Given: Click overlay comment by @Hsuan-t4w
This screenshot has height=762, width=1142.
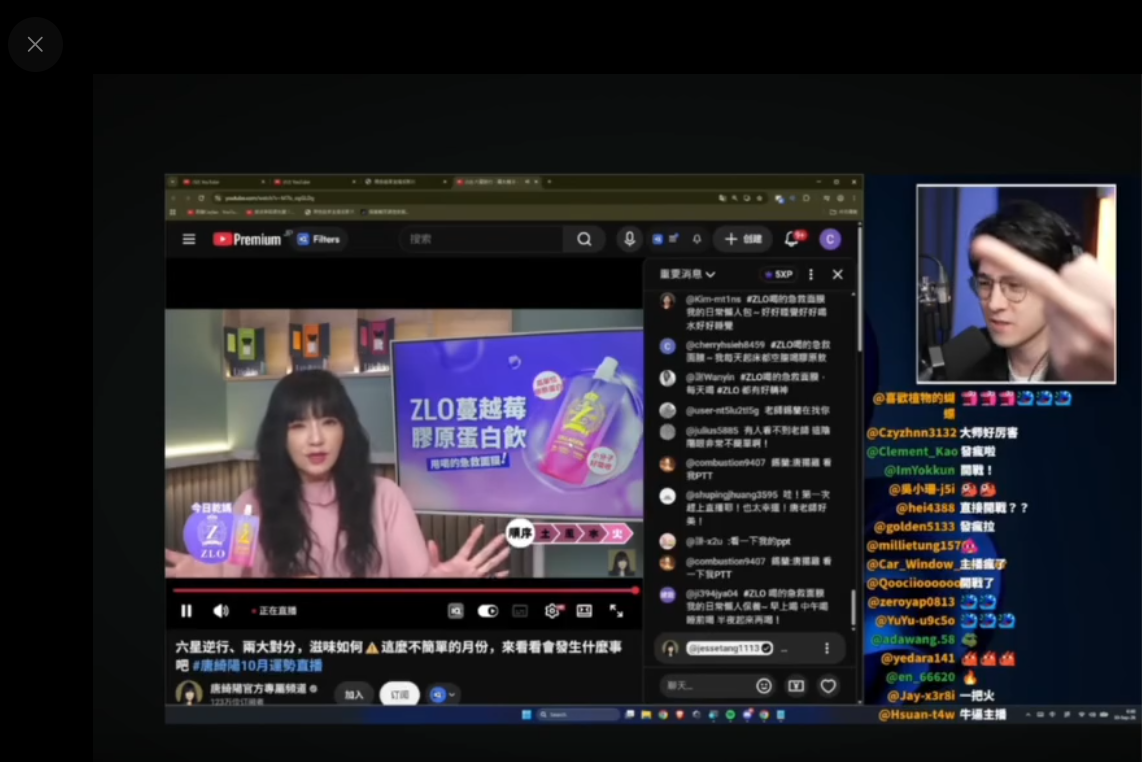Looking at the screenshot, I should click(x=942, y=715).
